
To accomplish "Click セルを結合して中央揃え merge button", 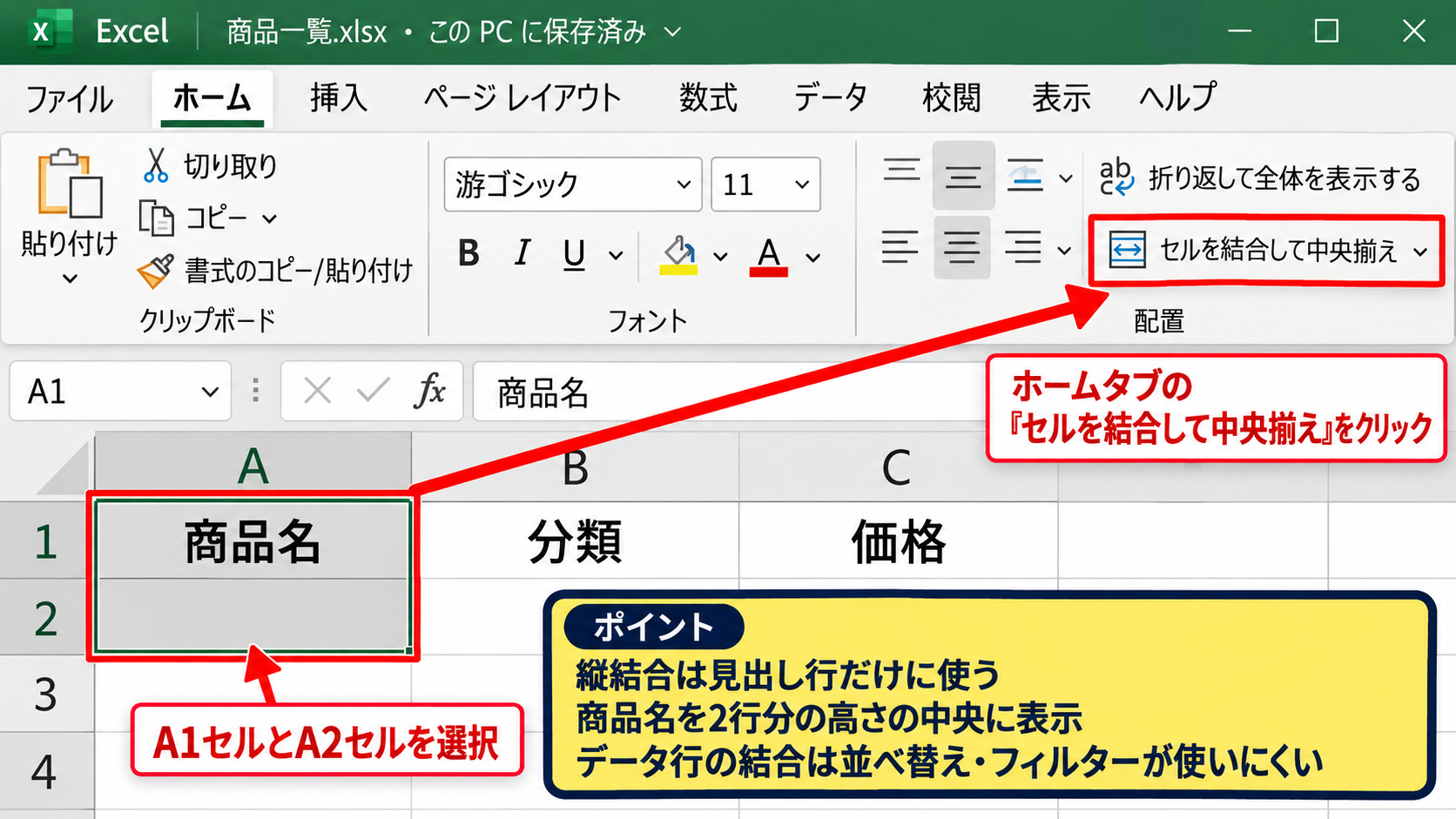I will tap(1253, 251).
